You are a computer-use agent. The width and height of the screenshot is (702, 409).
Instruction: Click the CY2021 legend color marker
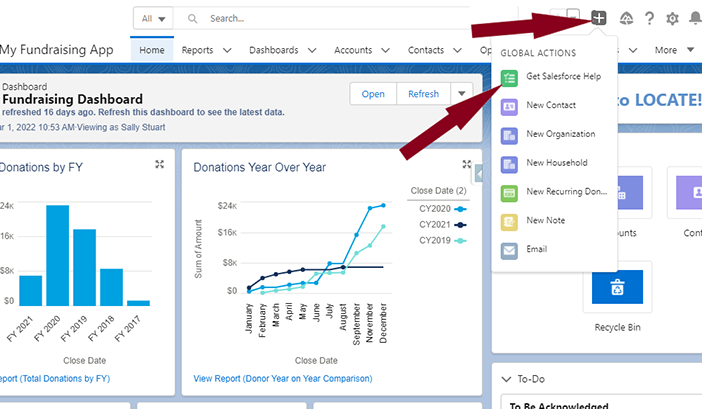pyautogui.click(x=460, y=225)
